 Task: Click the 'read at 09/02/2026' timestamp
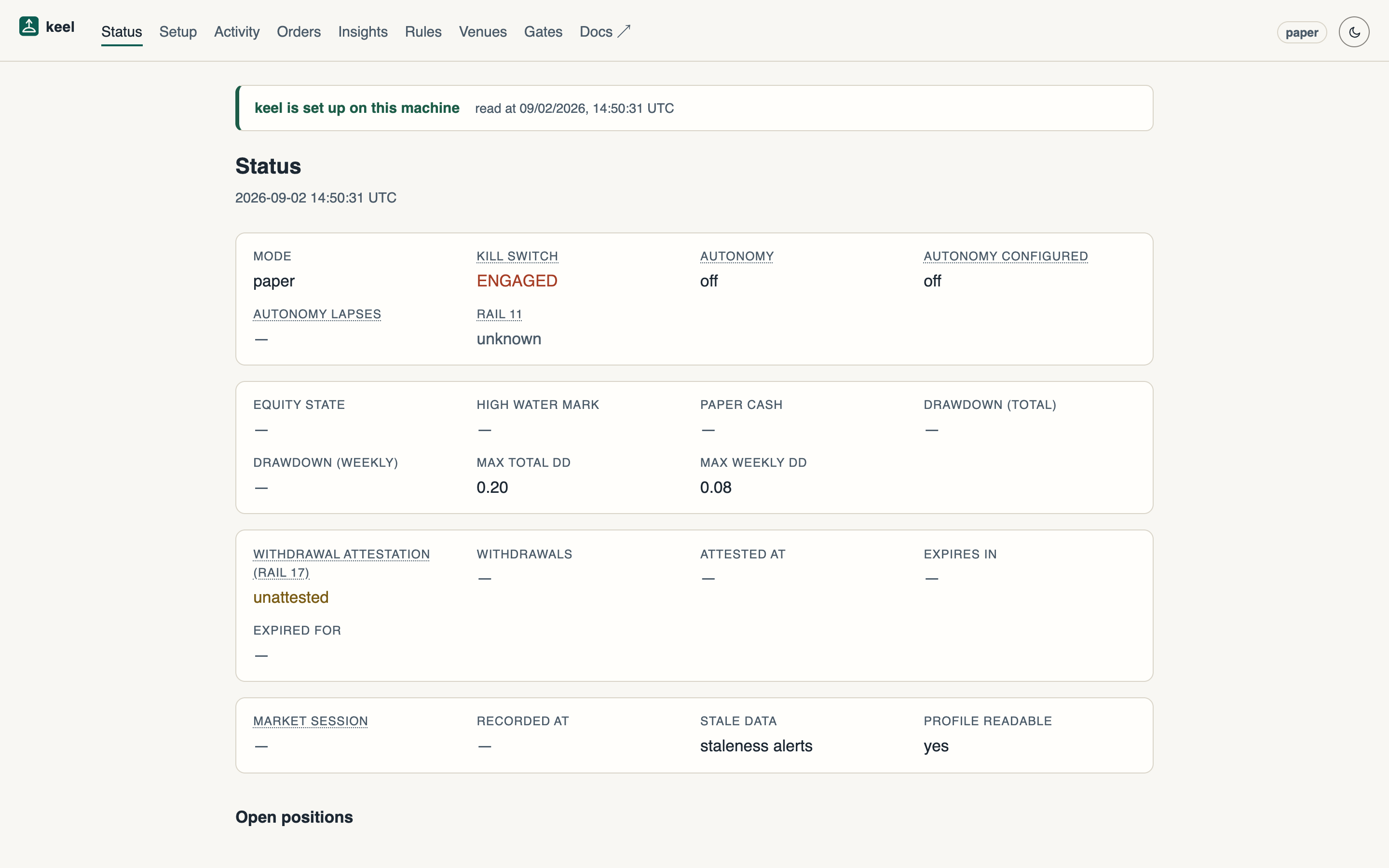(x=574, y=108)
